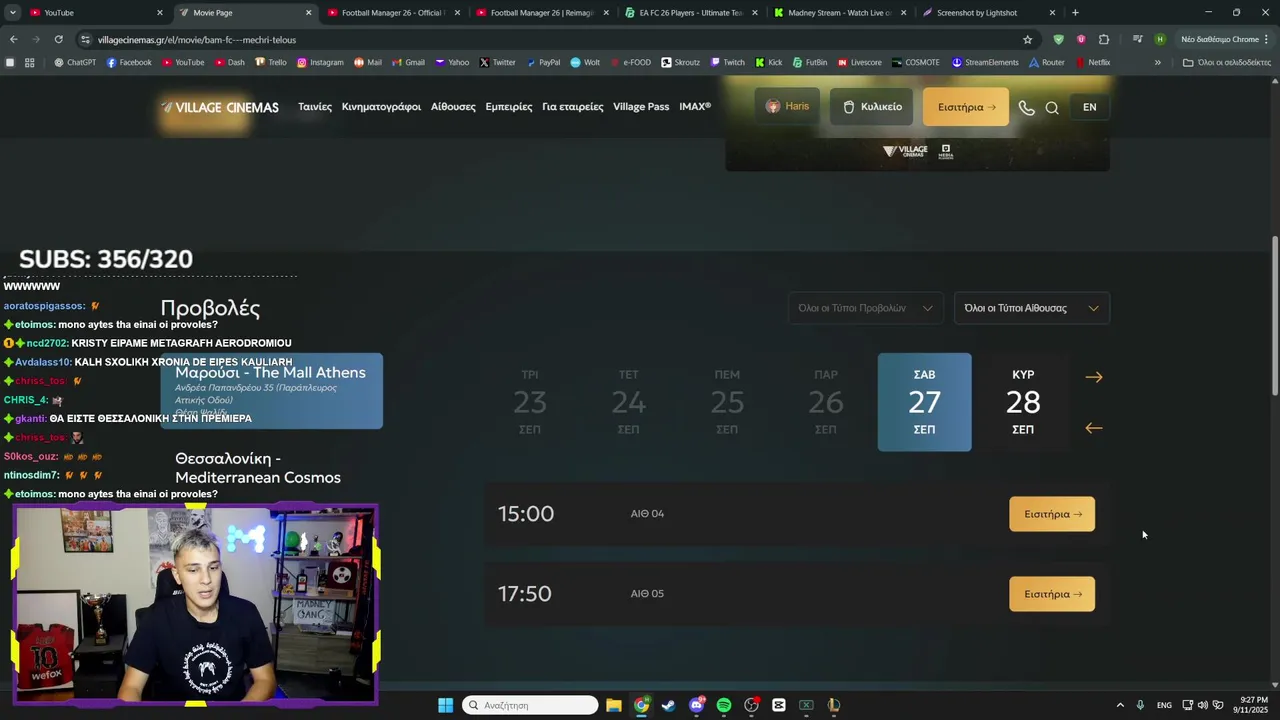Reload the page

[x=58, y=39]
